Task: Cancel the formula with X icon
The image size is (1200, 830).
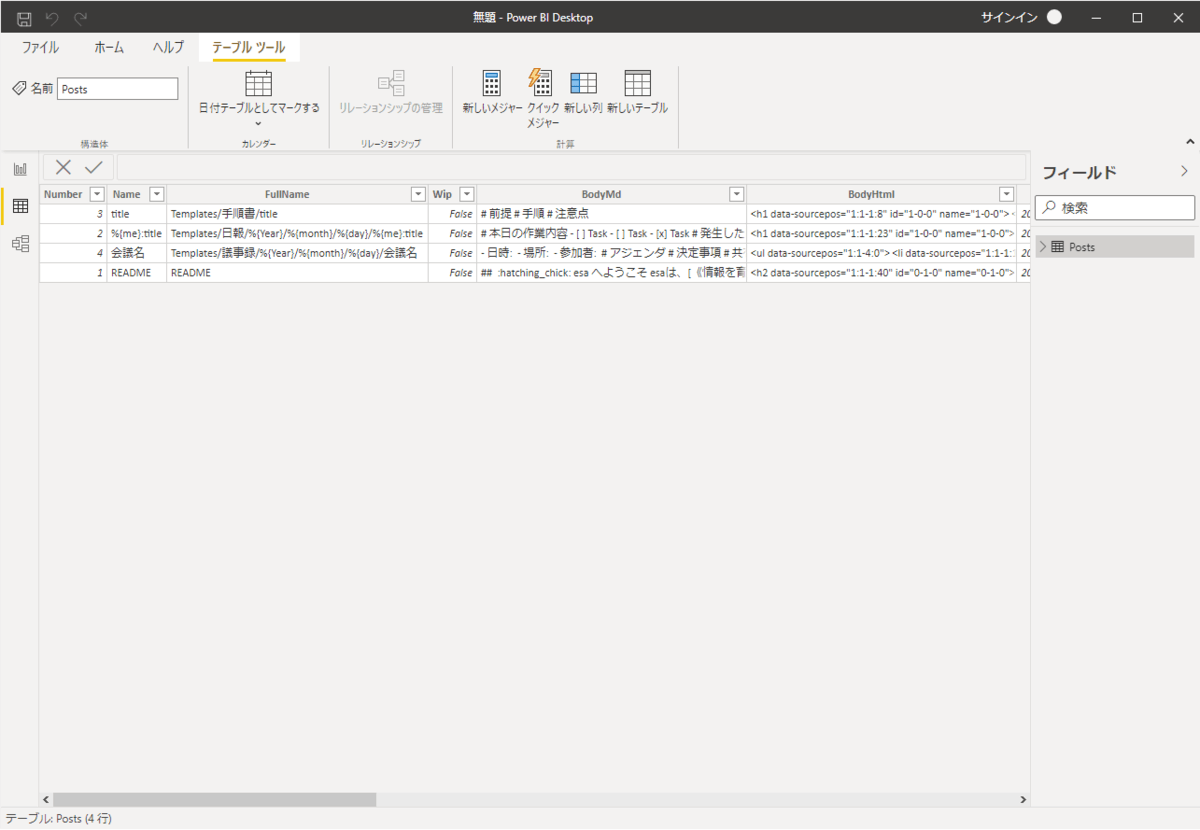Action: 63,167
